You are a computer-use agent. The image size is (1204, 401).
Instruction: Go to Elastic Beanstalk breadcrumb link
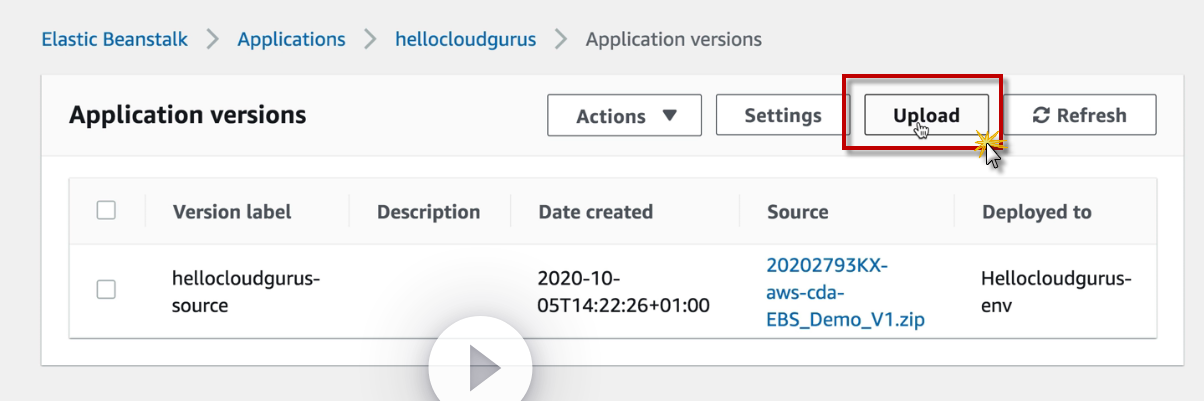113,40
